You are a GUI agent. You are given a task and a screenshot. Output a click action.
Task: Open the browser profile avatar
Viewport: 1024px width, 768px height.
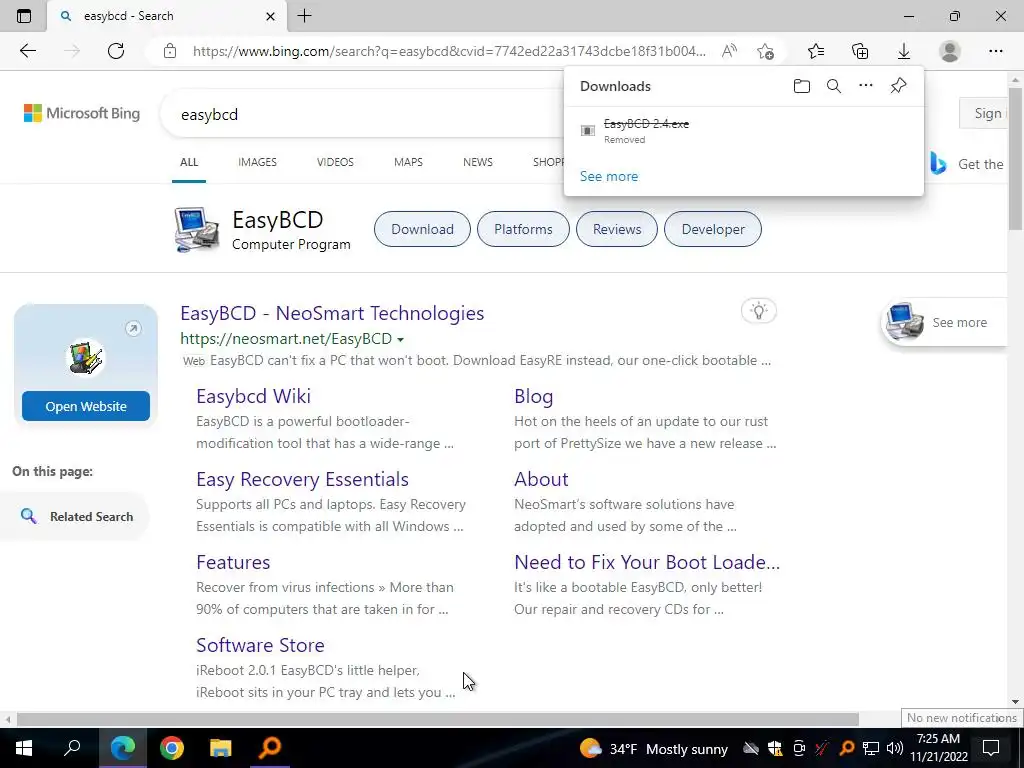tap(950, 51)
